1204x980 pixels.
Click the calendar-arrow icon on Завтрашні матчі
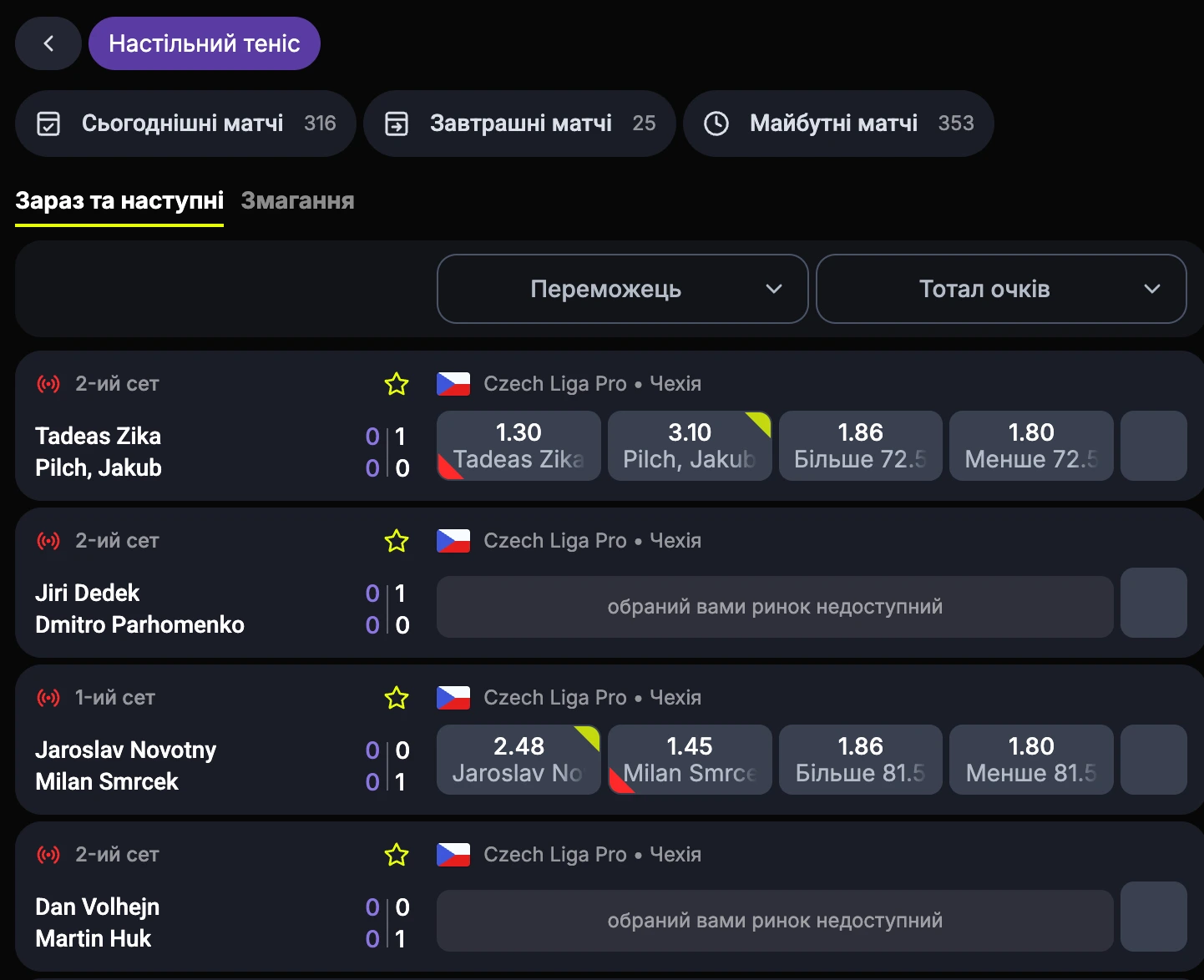(397, 124)
